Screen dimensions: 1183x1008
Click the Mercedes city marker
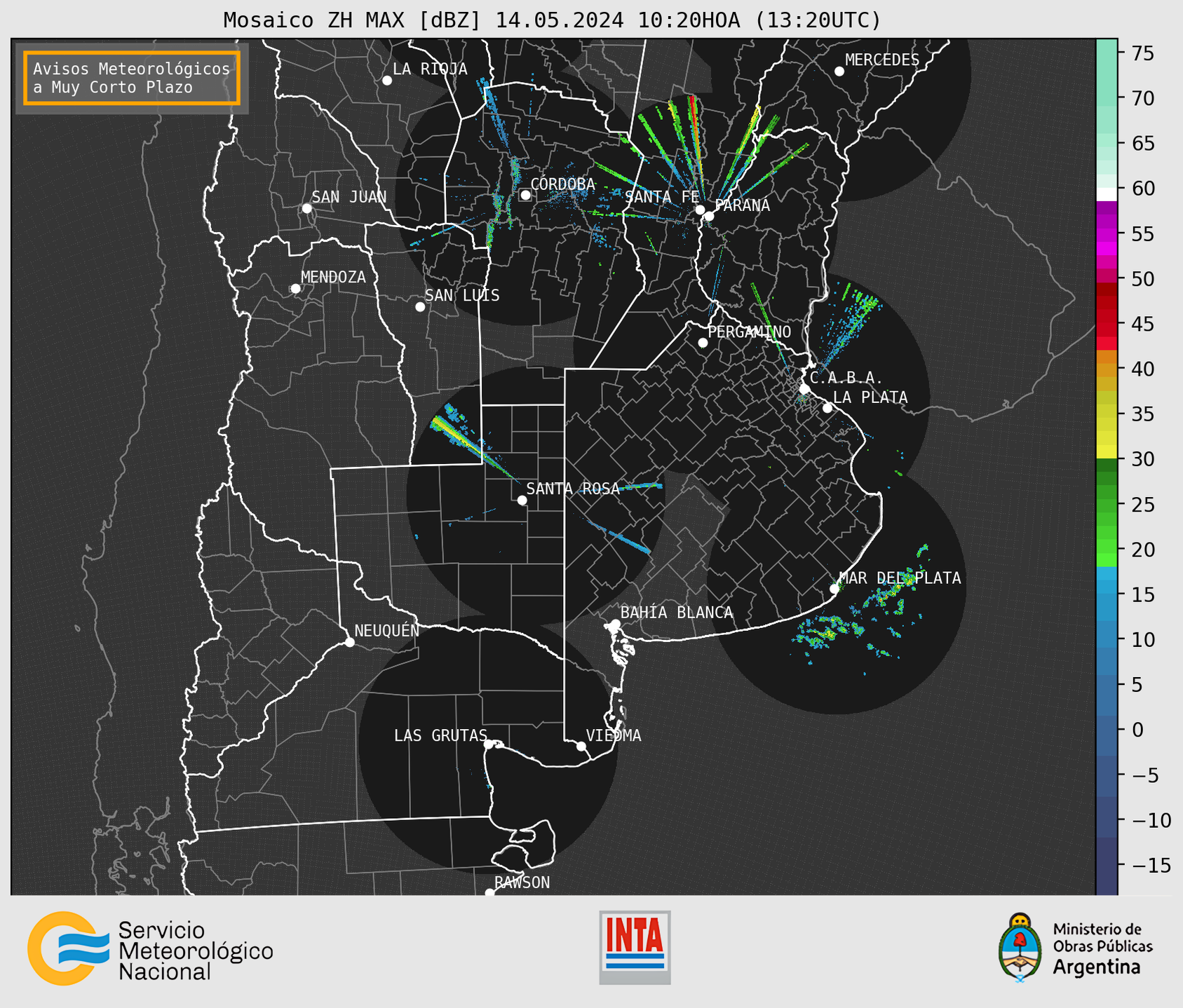click(x=839, y=71)
